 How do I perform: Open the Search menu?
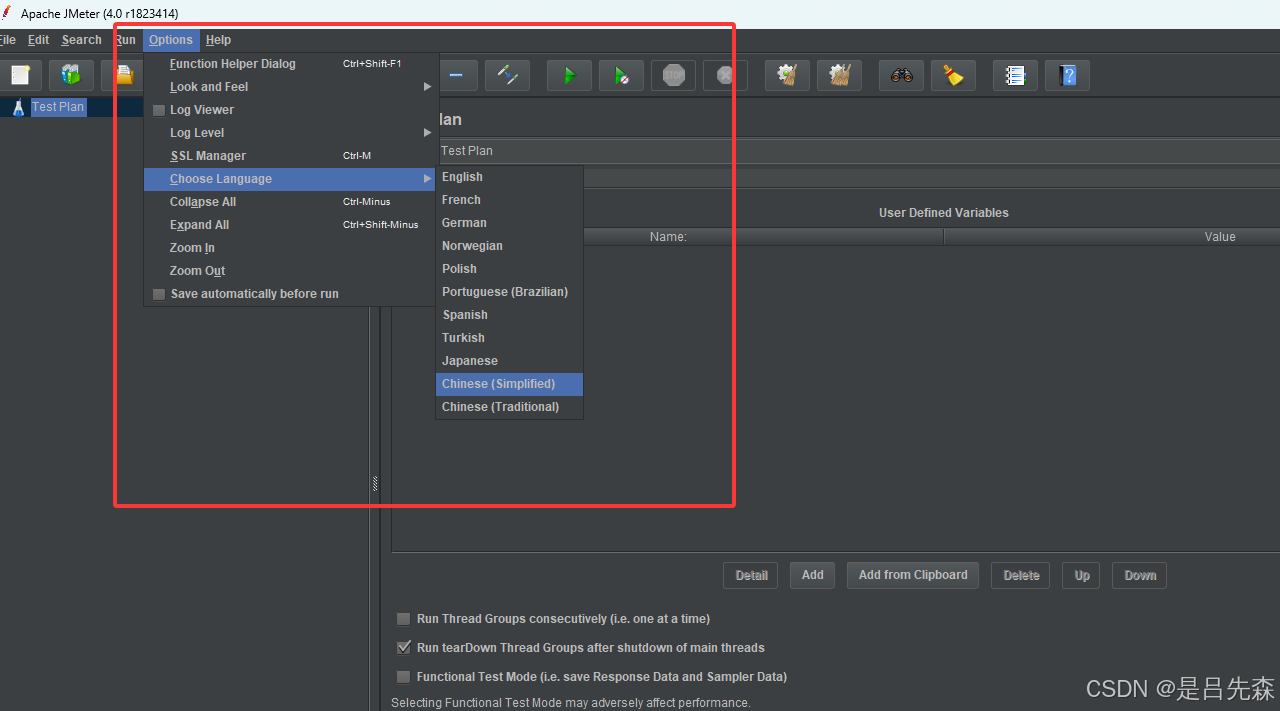(x=81, y=40)
